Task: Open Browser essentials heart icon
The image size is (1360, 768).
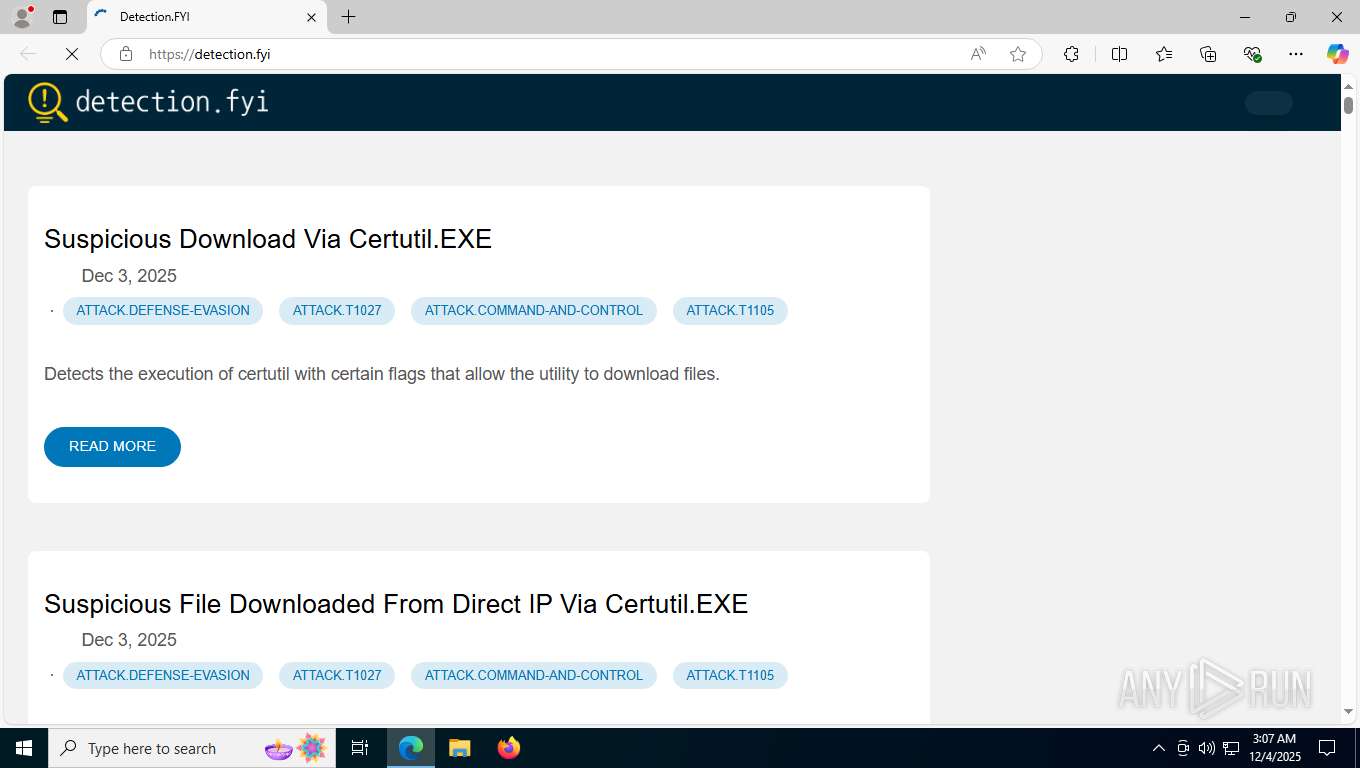Action: (x=1252, y=54)
